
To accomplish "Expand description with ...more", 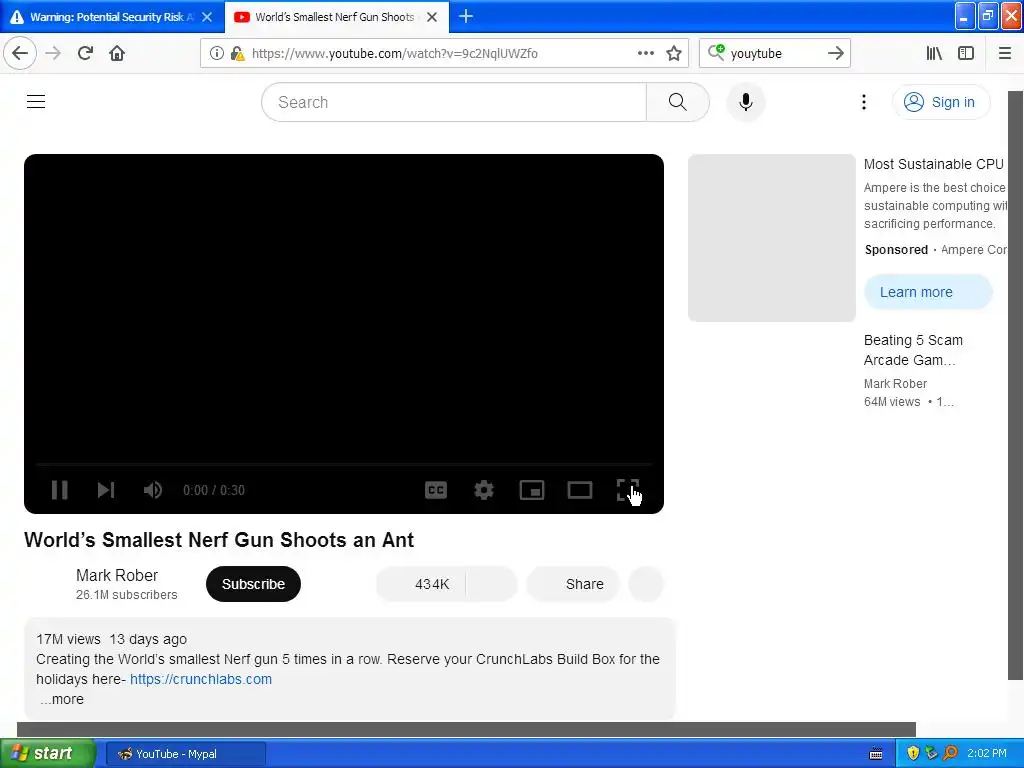I will (x=61, y=699).
